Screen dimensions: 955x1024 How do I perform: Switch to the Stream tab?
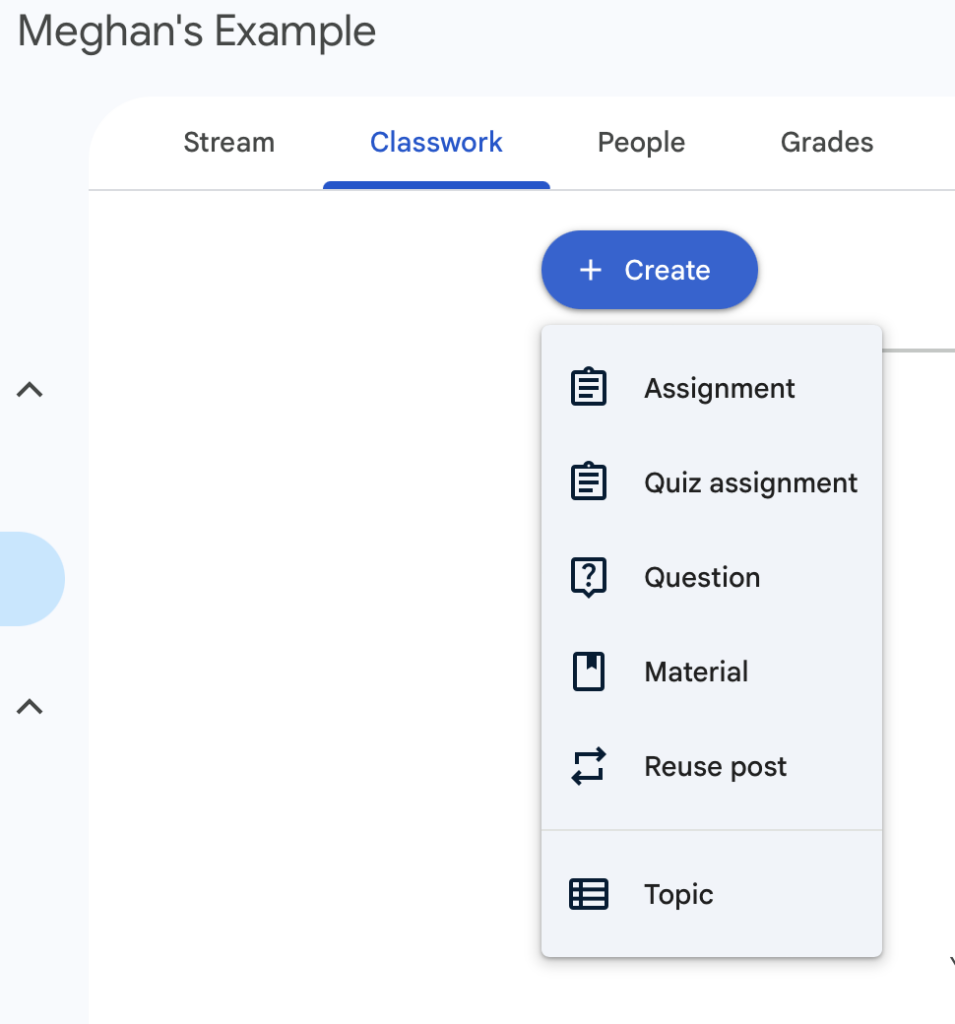(229, 143)
